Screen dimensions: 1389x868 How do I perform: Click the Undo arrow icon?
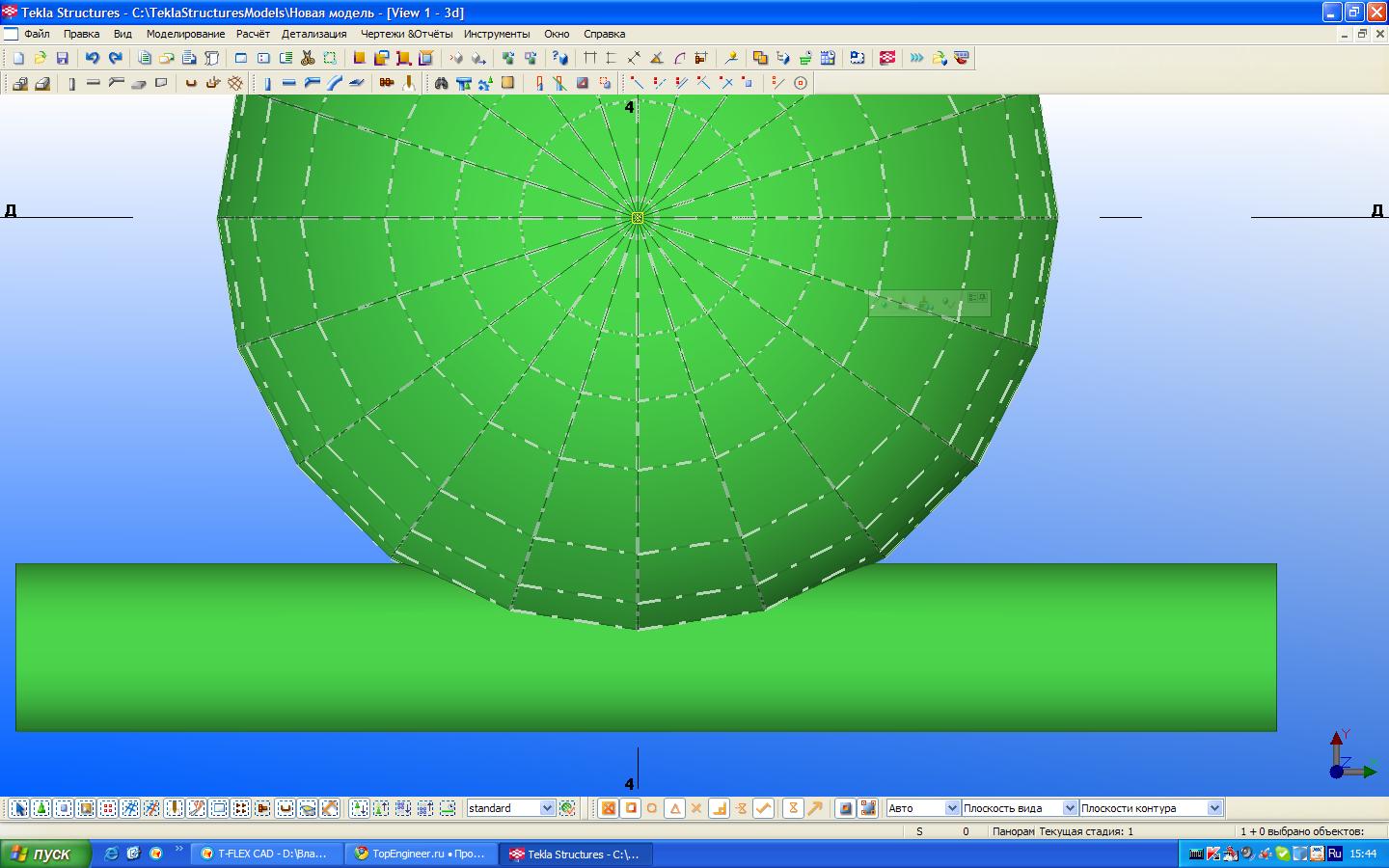pos(93,58)
